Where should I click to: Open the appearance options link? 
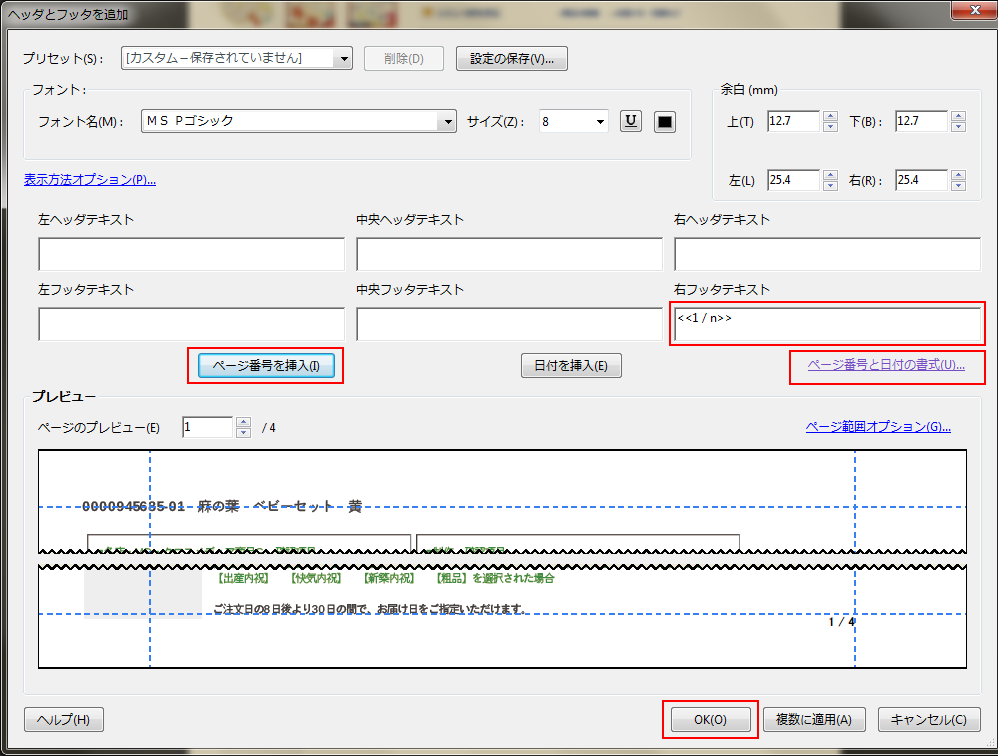pyautogui.click(x=90, y=180)
